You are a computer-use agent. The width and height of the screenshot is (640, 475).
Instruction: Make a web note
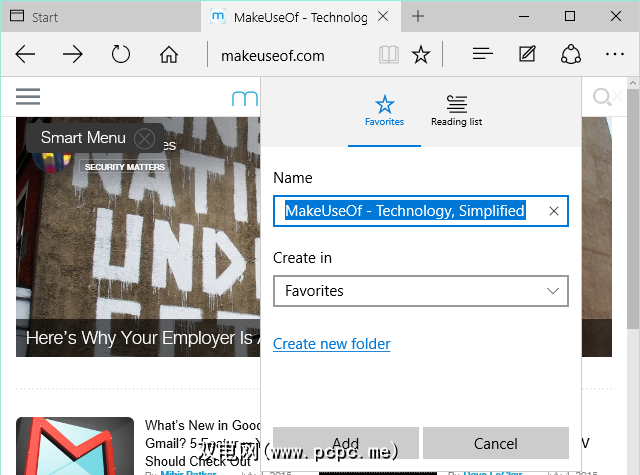pyautogui.click(x=527, y=54)
